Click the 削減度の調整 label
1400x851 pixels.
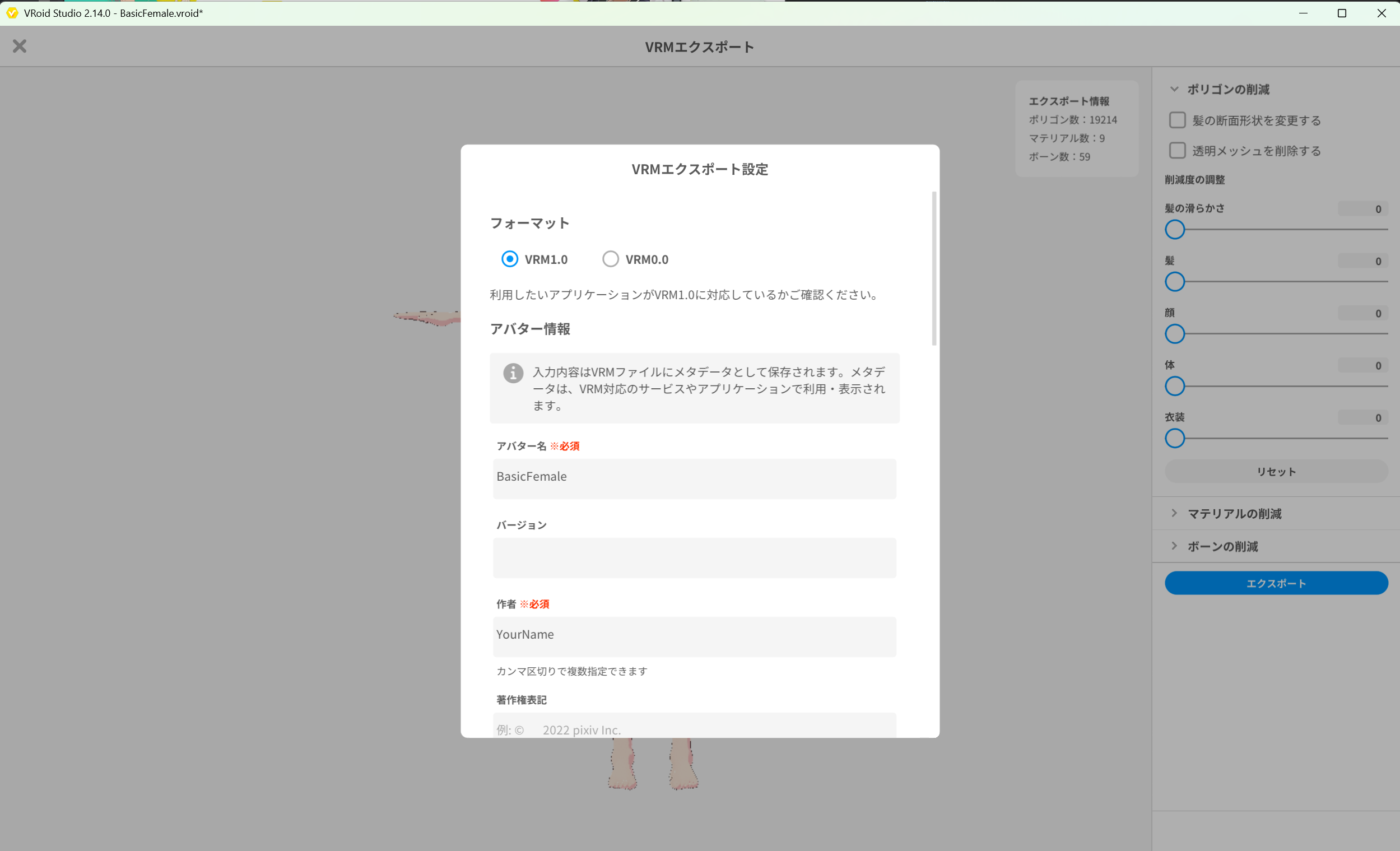click(1195, 179)
